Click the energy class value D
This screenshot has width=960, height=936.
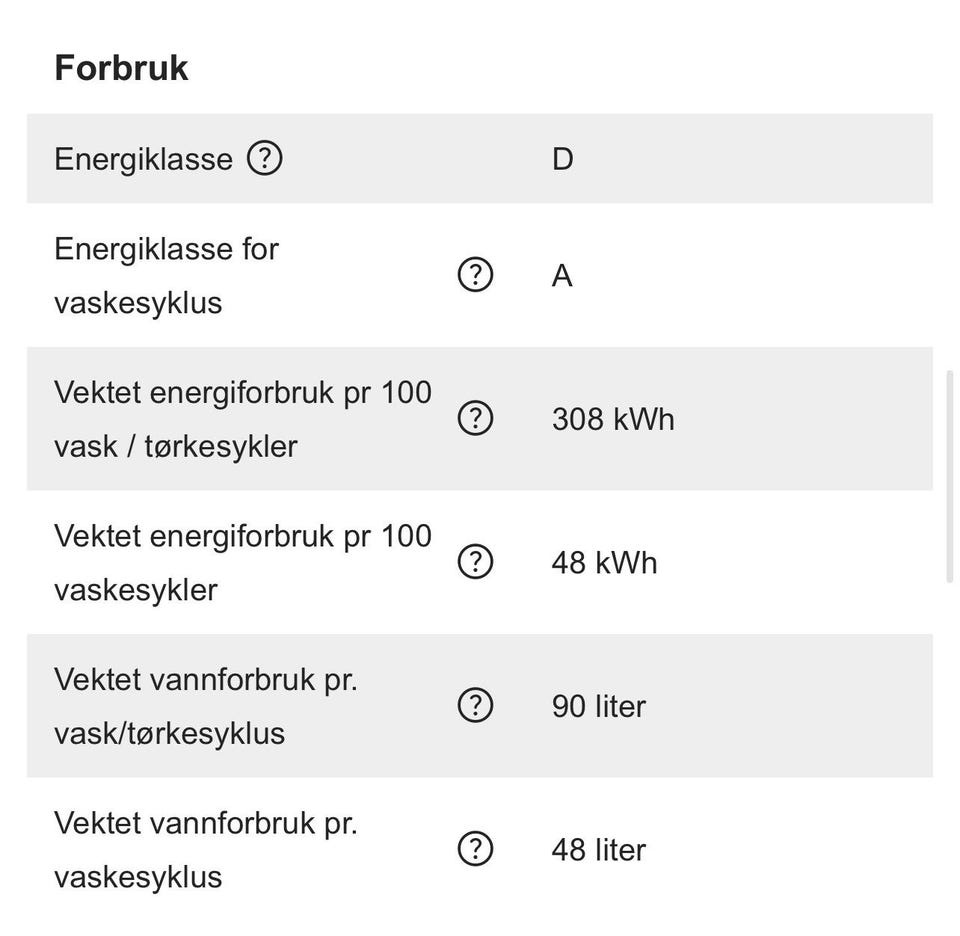(562, 159)
